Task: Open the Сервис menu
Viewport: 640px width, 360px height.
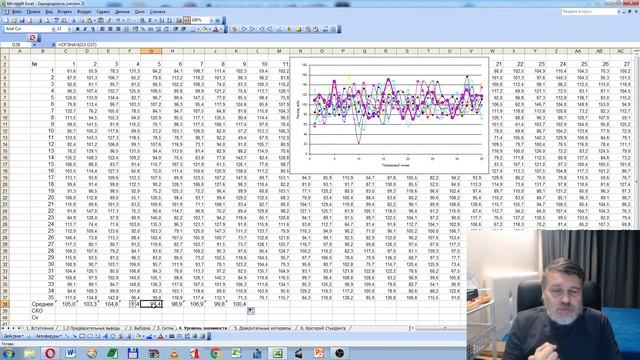Action: click(103, 12)
